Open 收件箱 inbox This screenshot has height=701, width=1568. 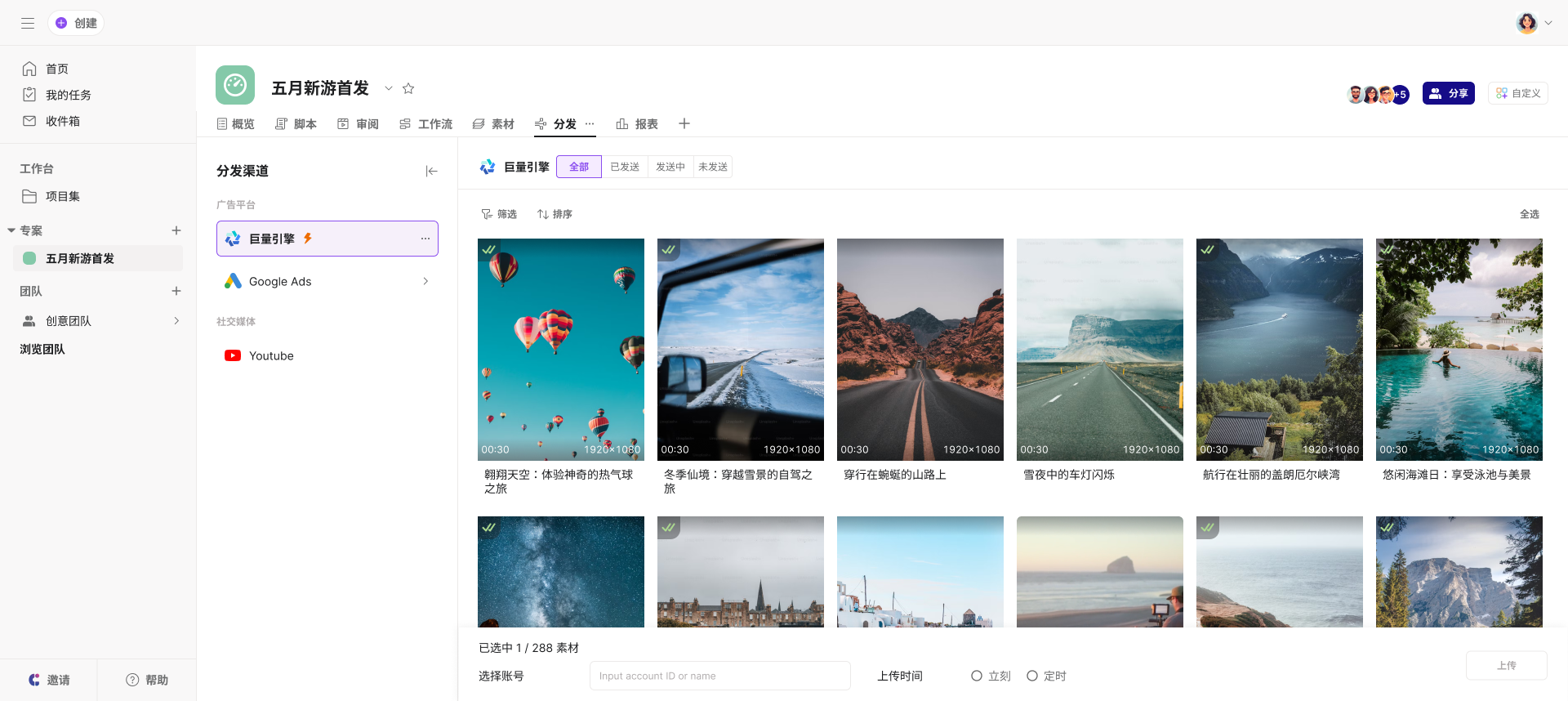(62, 121)
